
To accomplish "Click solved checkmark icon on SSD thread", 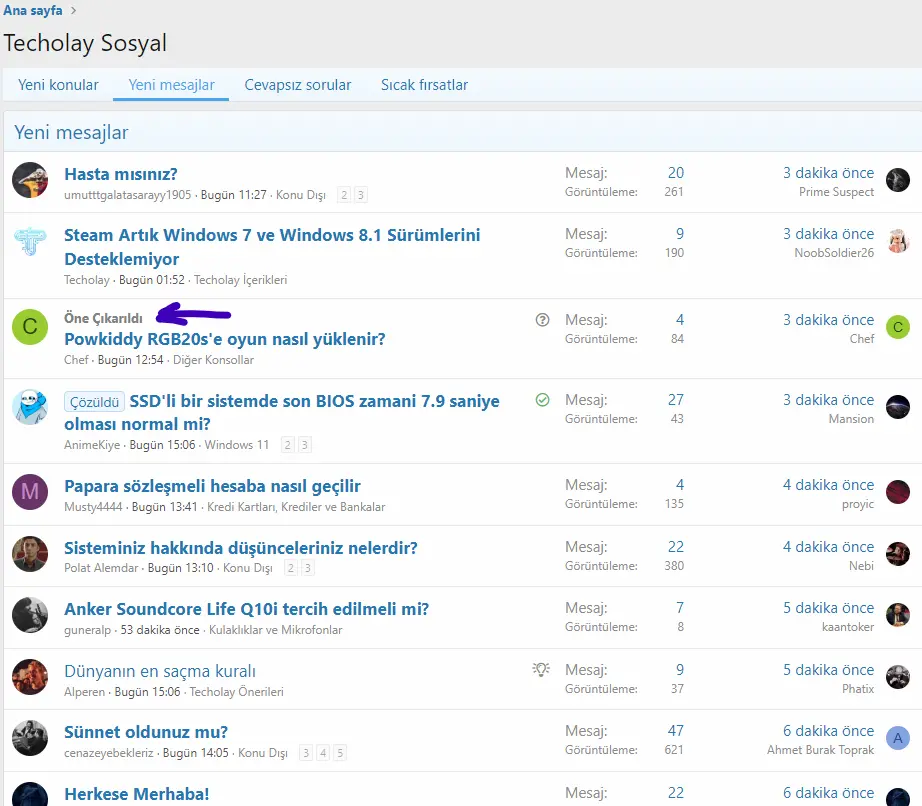I will pyautogui.click(x=542, y=400).
